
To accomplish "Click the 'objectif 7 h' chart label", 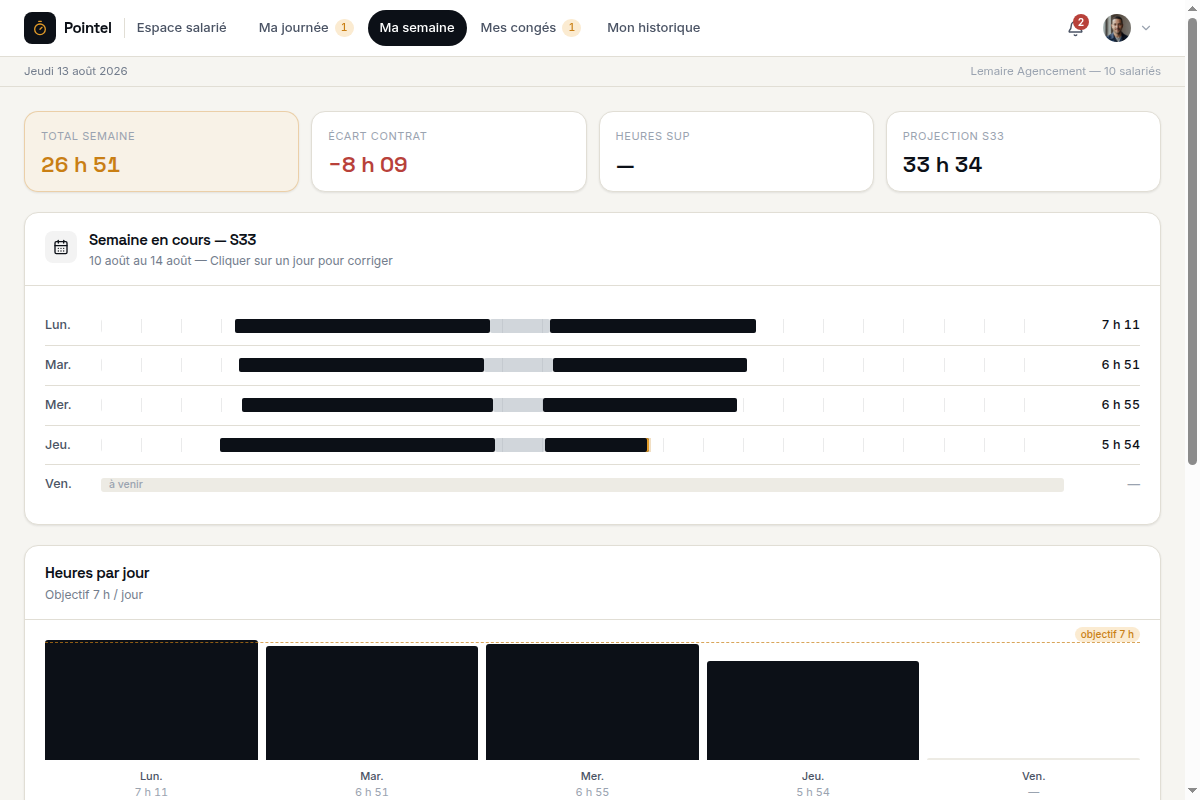I will [1107, 634].
